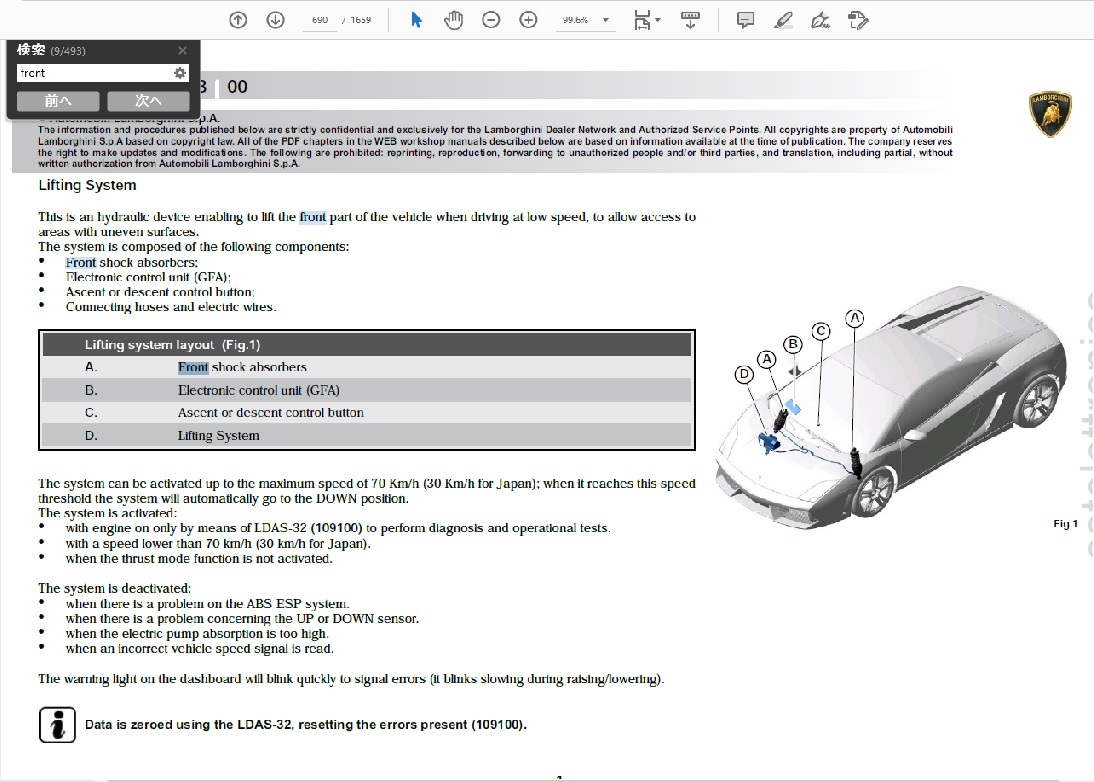Screen dimensions: 1094x782
Task: Click the text "The system is deactivated:"
Action: (114, 588)
